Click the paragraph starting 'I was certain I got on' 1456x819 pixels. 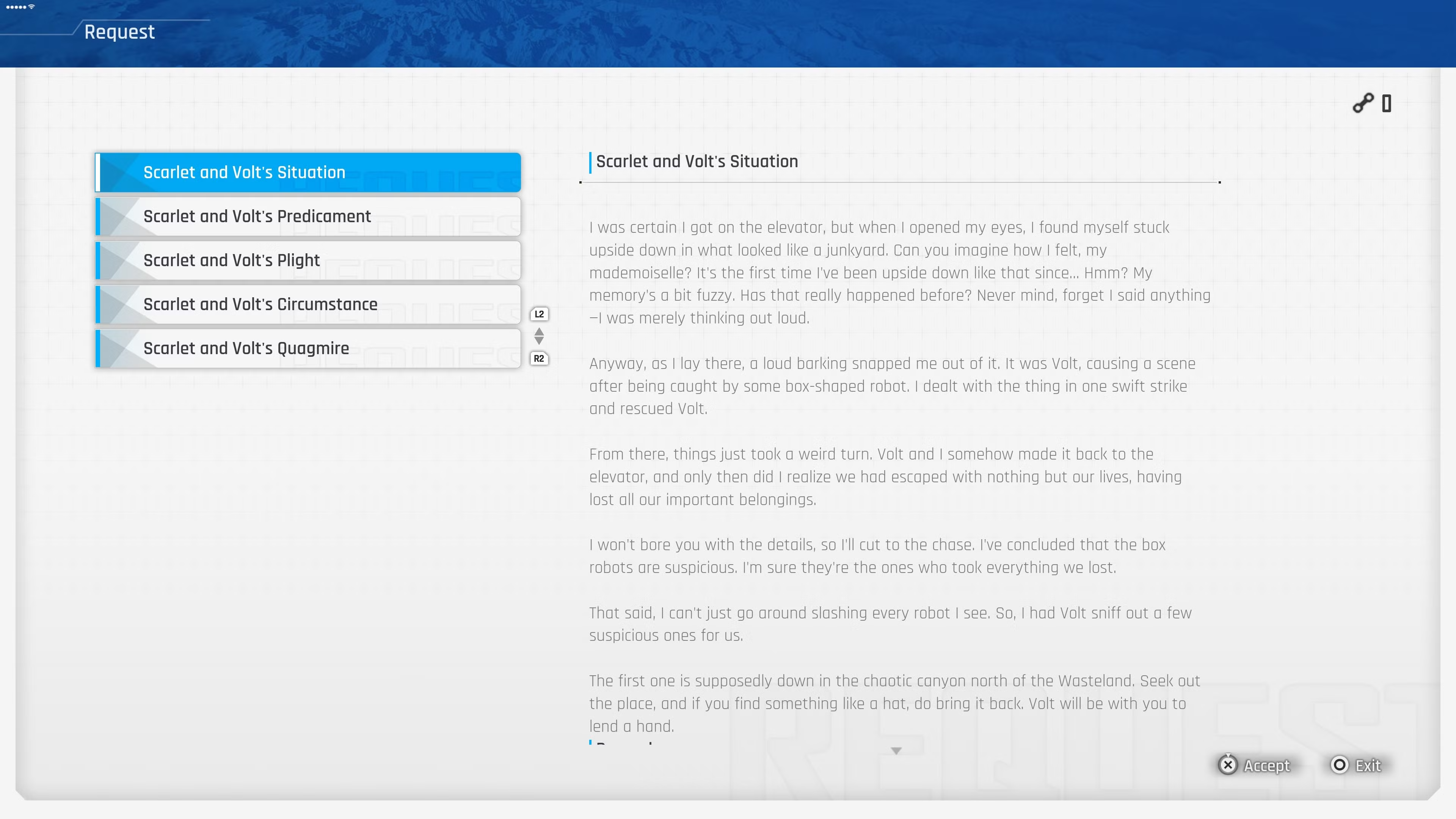(x=900, y=273)
